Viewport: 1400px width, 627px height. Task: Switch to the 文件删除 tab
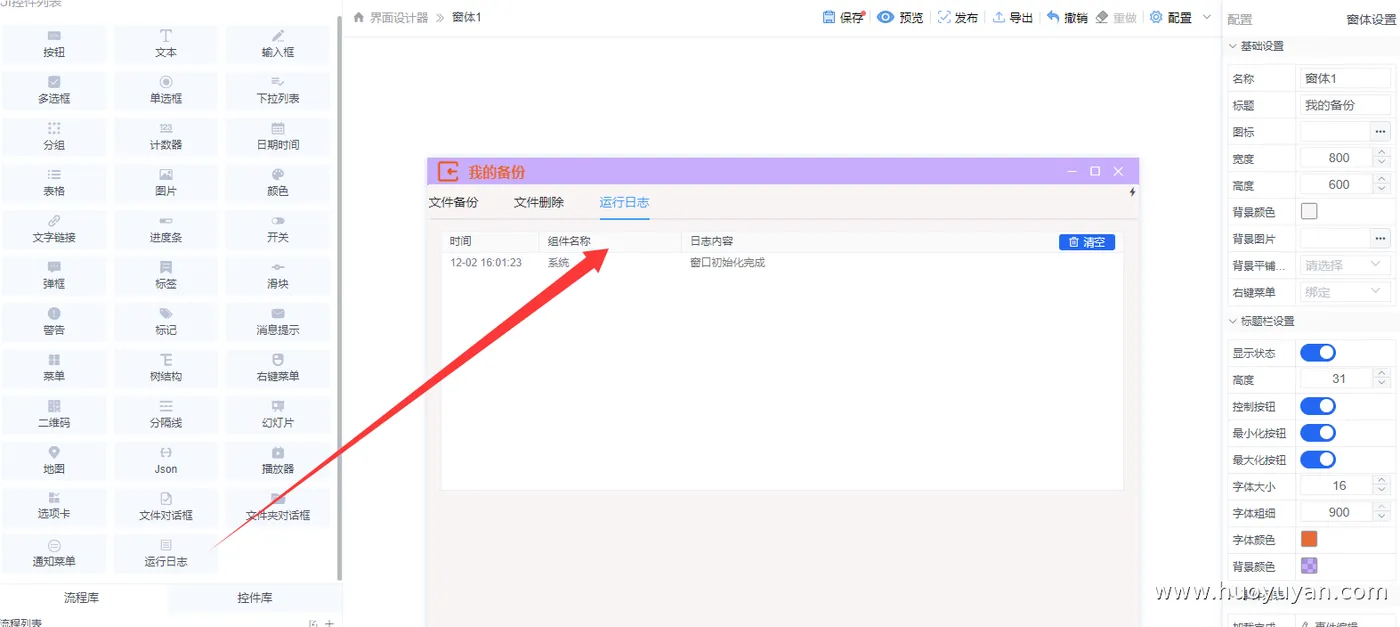[x=539, y=202]
